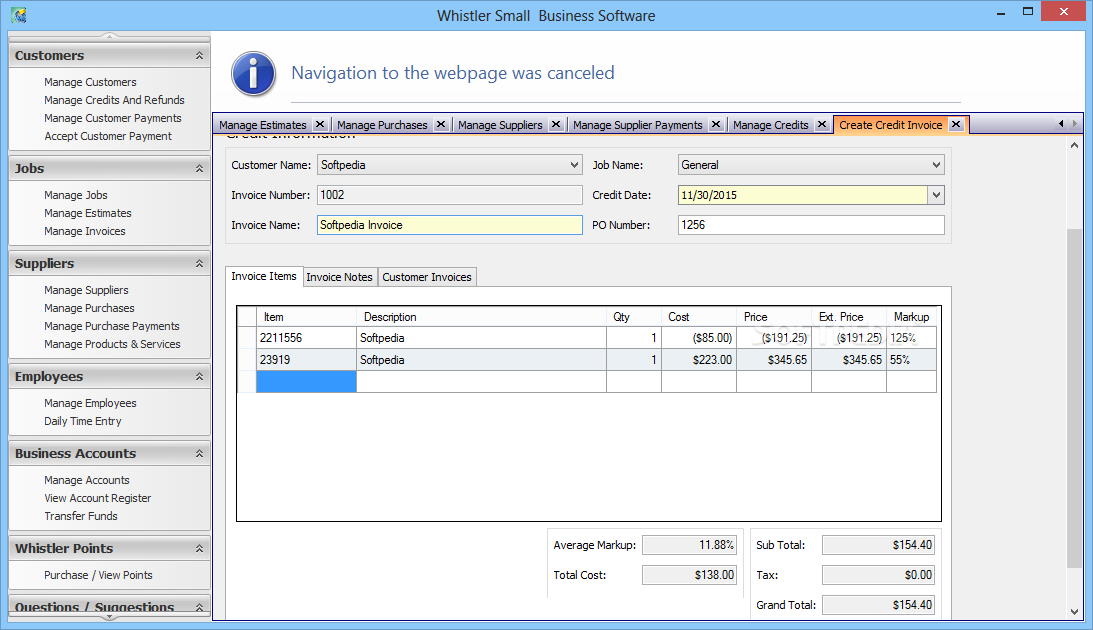Open Manage Customers link
1093x630 pixels.
90,82
